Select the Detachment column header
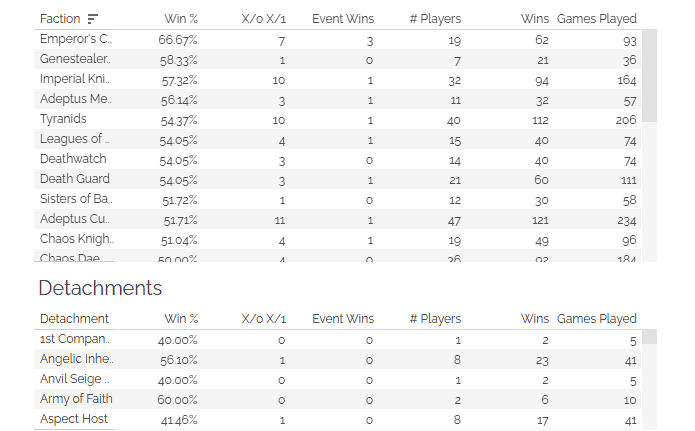The image size is (695, 431). coord(74,319)
